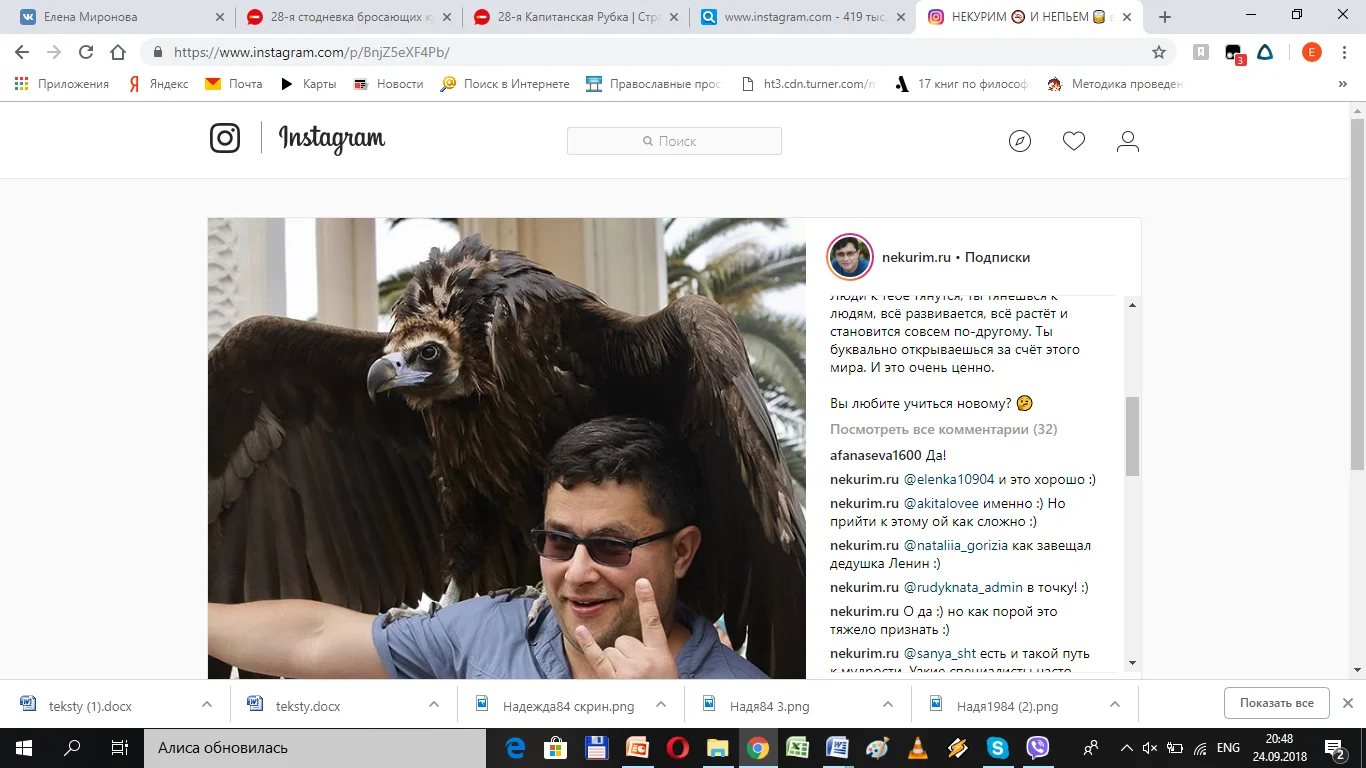Bookmark this page with the star icon
Viewport: 1366px width, 768px height.
coord(1159,53)
